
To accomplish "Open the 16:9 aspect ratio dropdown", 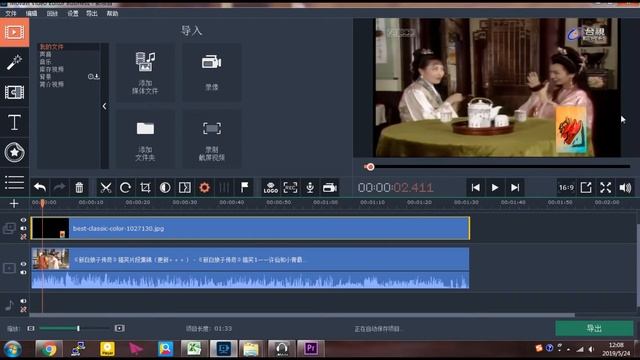I will tap(566, 187).
